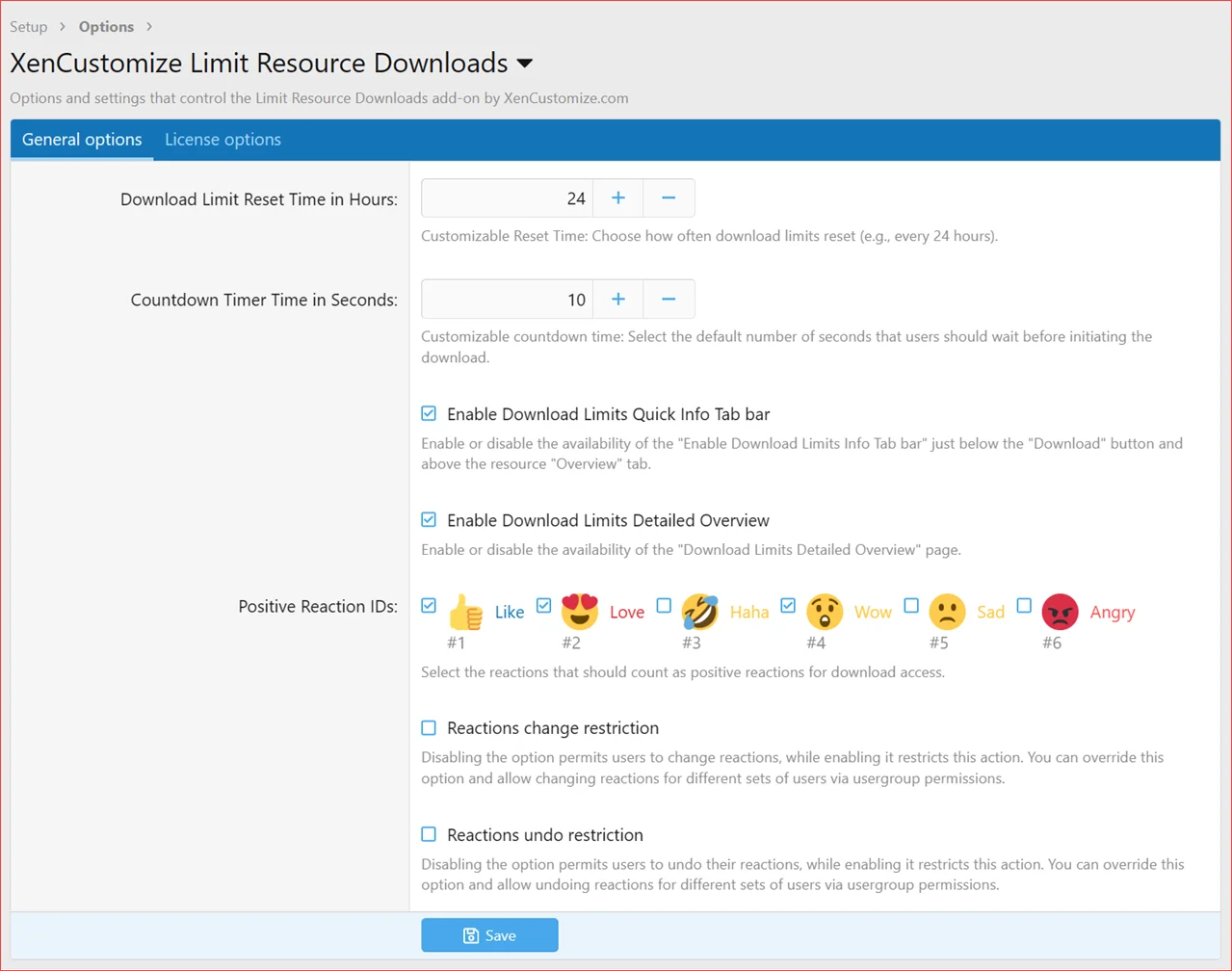The height and width of the screenshot is (971, 1232).
Task: Click the Love reaction label text
Action: point(627,613)
